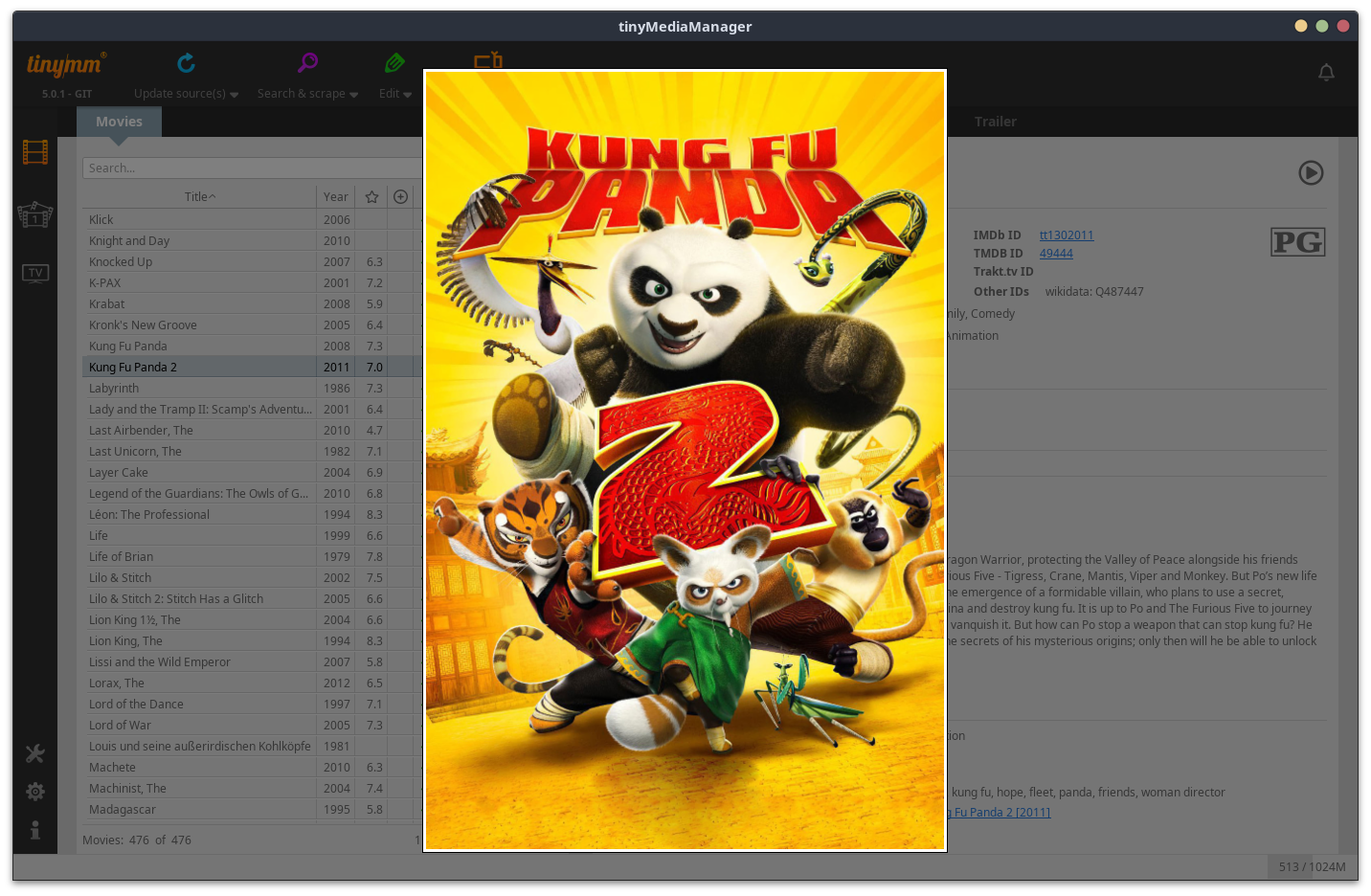Open the Movie sets sidebar icon

click(x=35, y=214)
